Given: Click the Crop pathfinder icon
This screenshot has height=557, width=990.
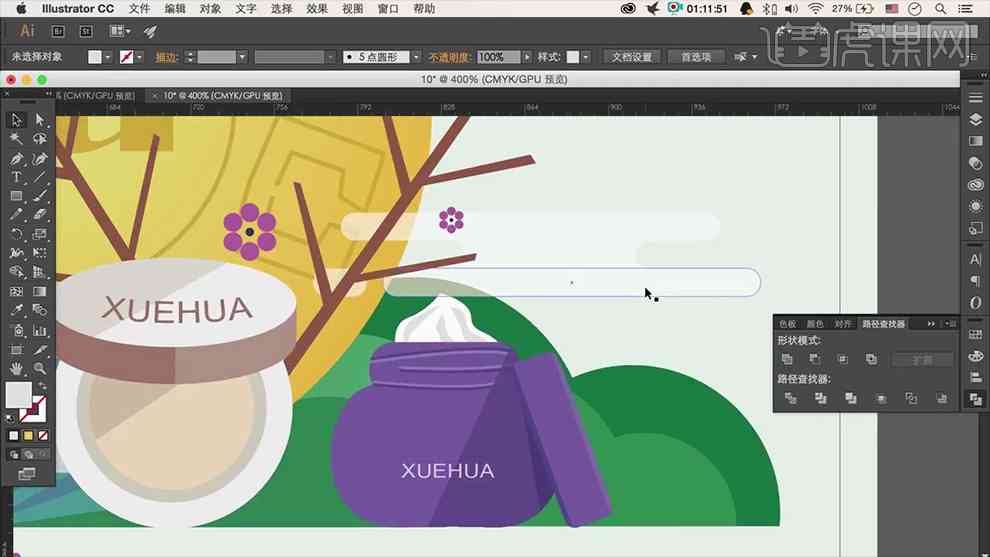Looking at the screenshot, I should coord(881,398).
